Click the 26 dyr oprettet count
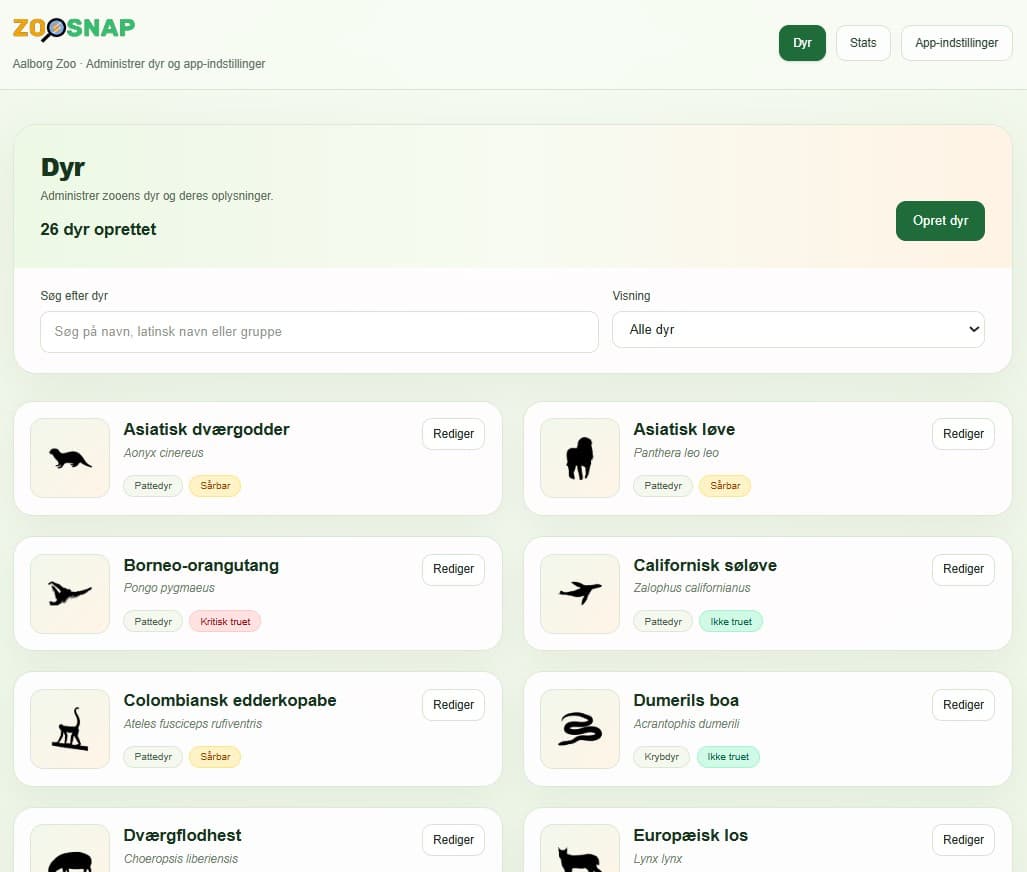1027x872 pixels. click(98, 229)
